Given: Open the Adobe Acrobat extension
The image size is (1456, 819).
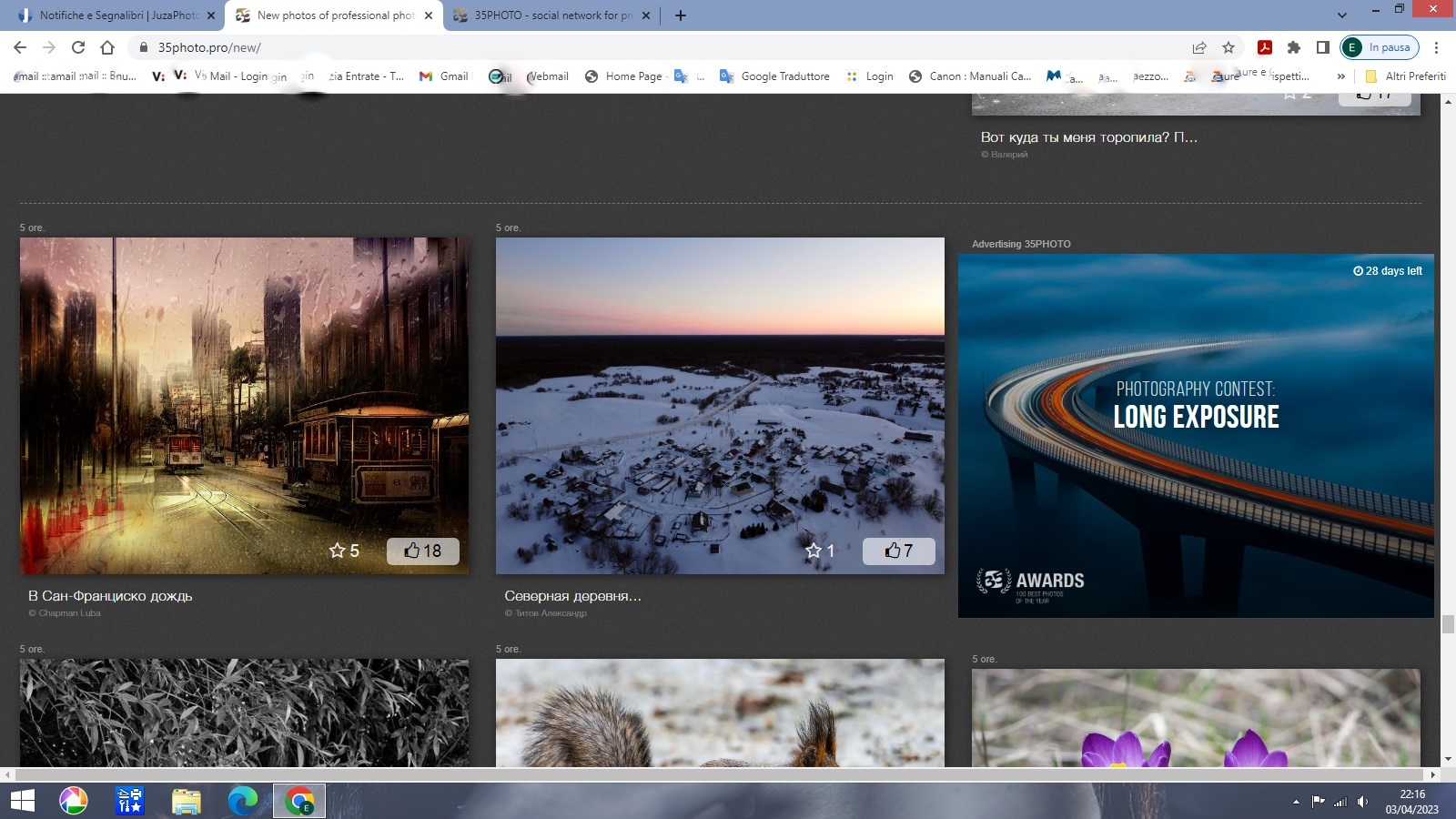Looking at the screenshot, I should click(x=1265, y=47).
